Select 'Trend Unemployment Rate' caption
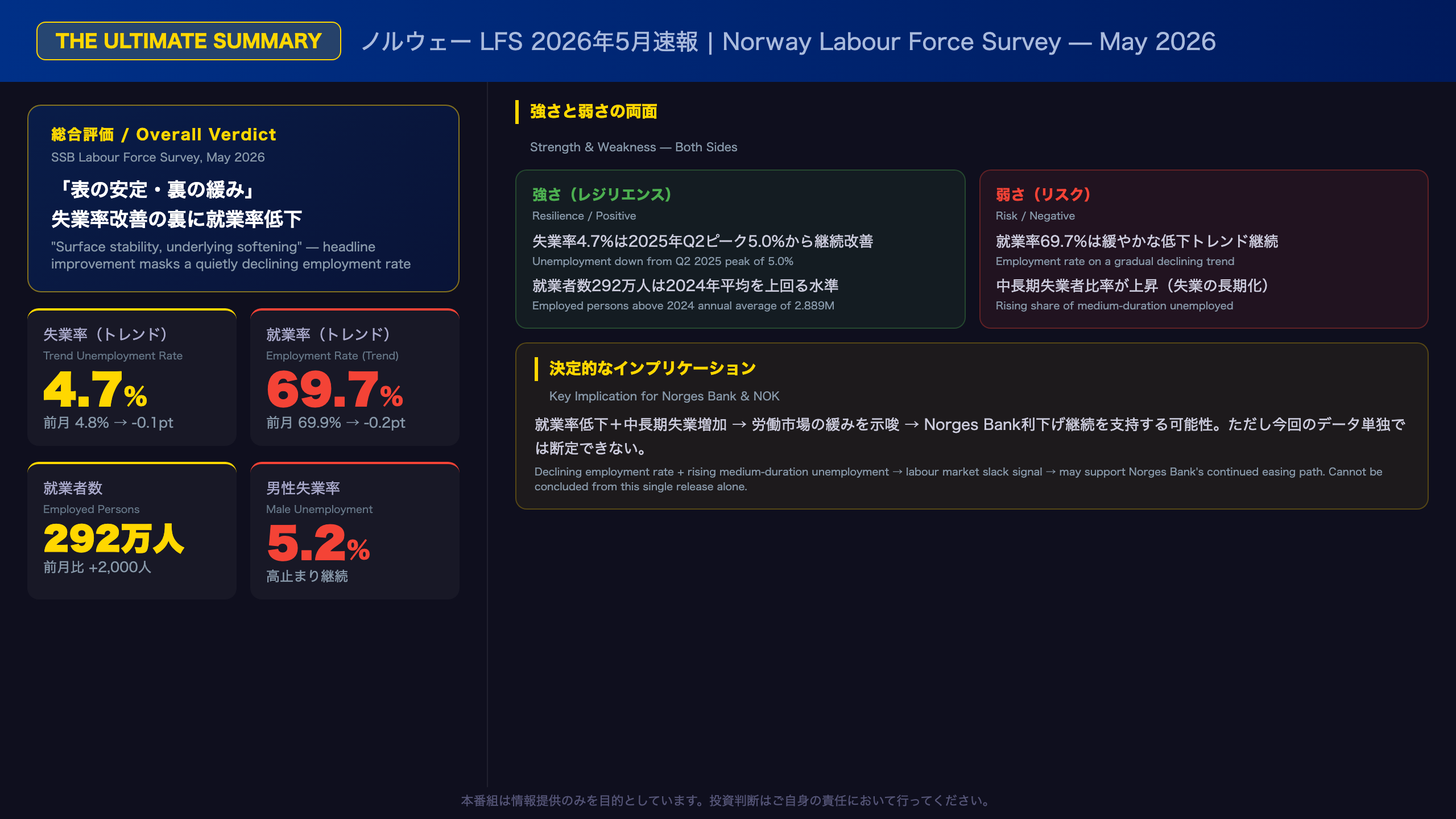Viewport: 1456px width, 819px height. pyautogui.click(x=113, y=356)
